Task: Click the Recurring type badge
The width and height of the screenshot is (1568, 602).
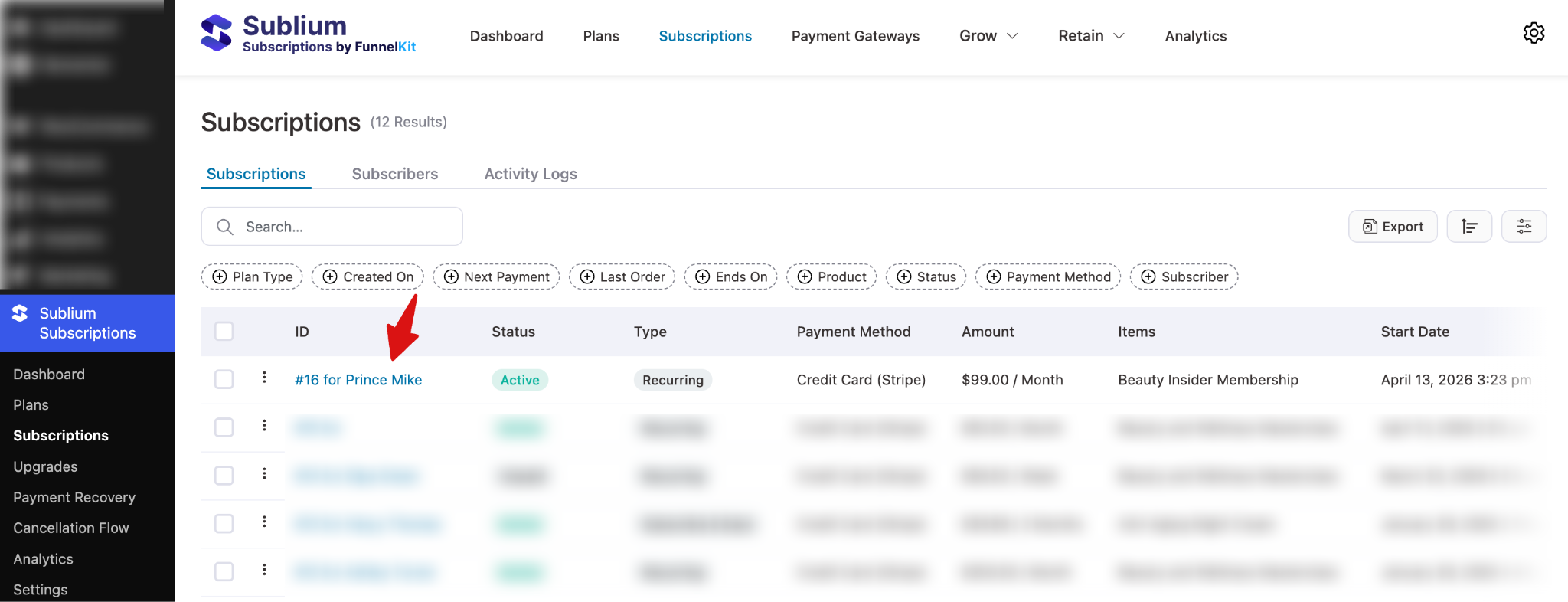Action: (673, 380)
